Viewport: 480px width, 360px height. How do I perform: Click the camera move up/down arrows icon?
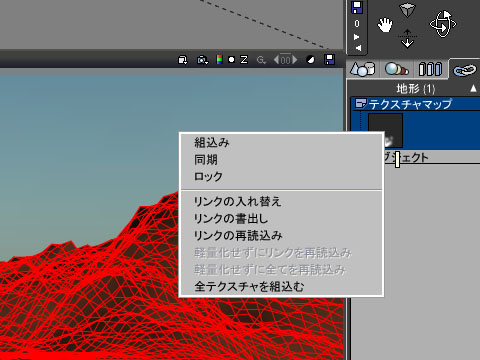pos(407,38)
